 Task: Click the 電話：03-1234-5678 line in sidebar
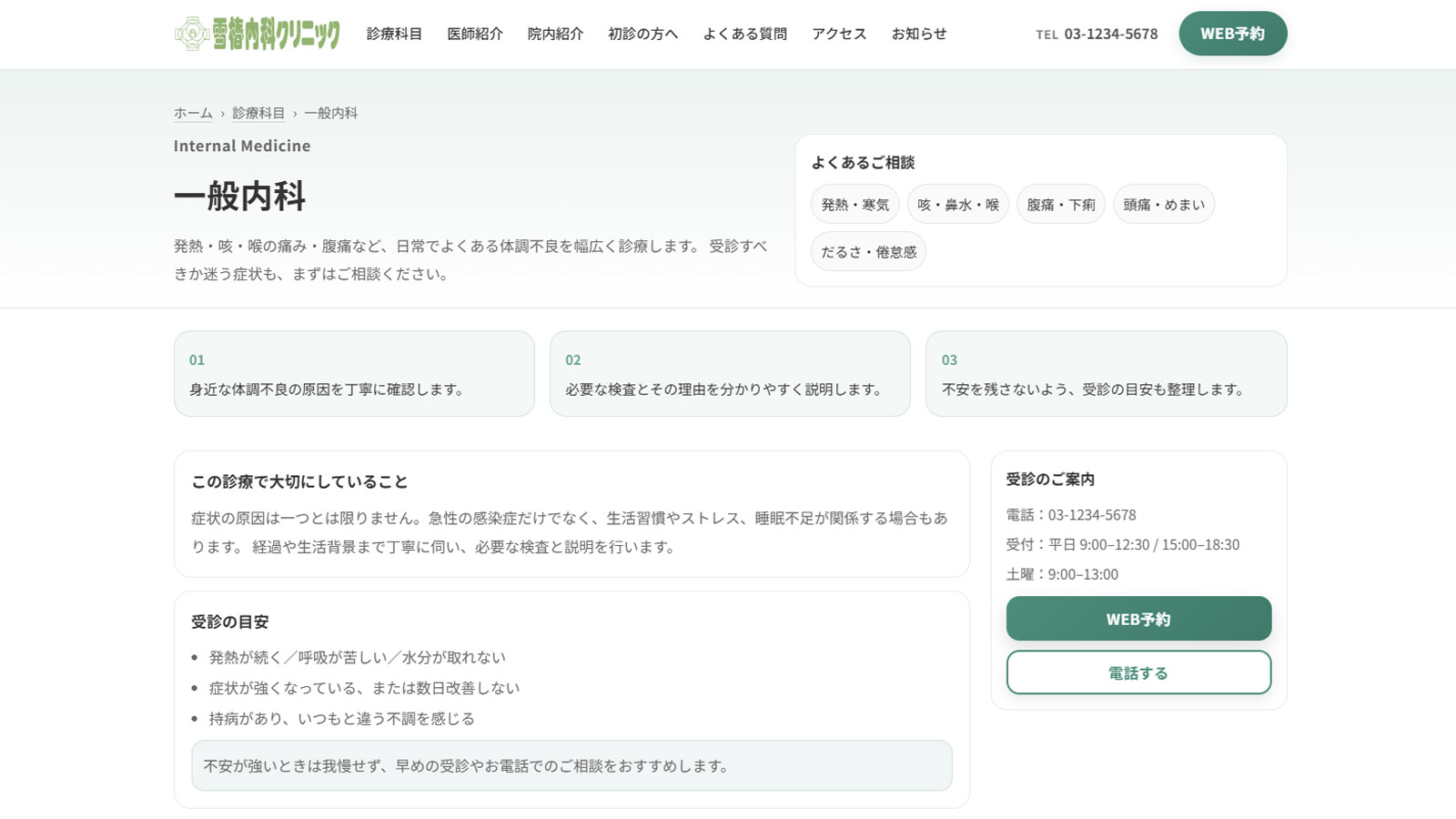1071,515
